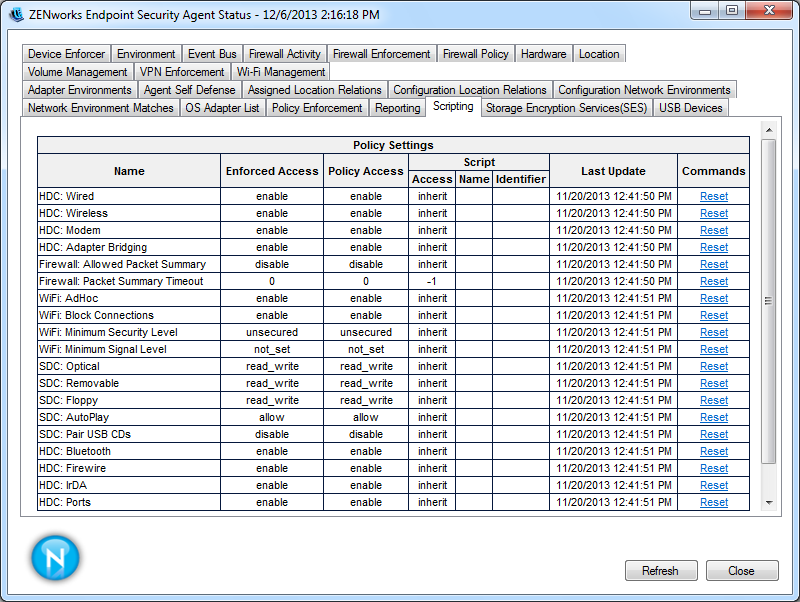The height and width of the screenshot is (602, 800).
Task: Reset the HDC: Firewire setting
Action: pyautogui.click(x=714, y=468)
